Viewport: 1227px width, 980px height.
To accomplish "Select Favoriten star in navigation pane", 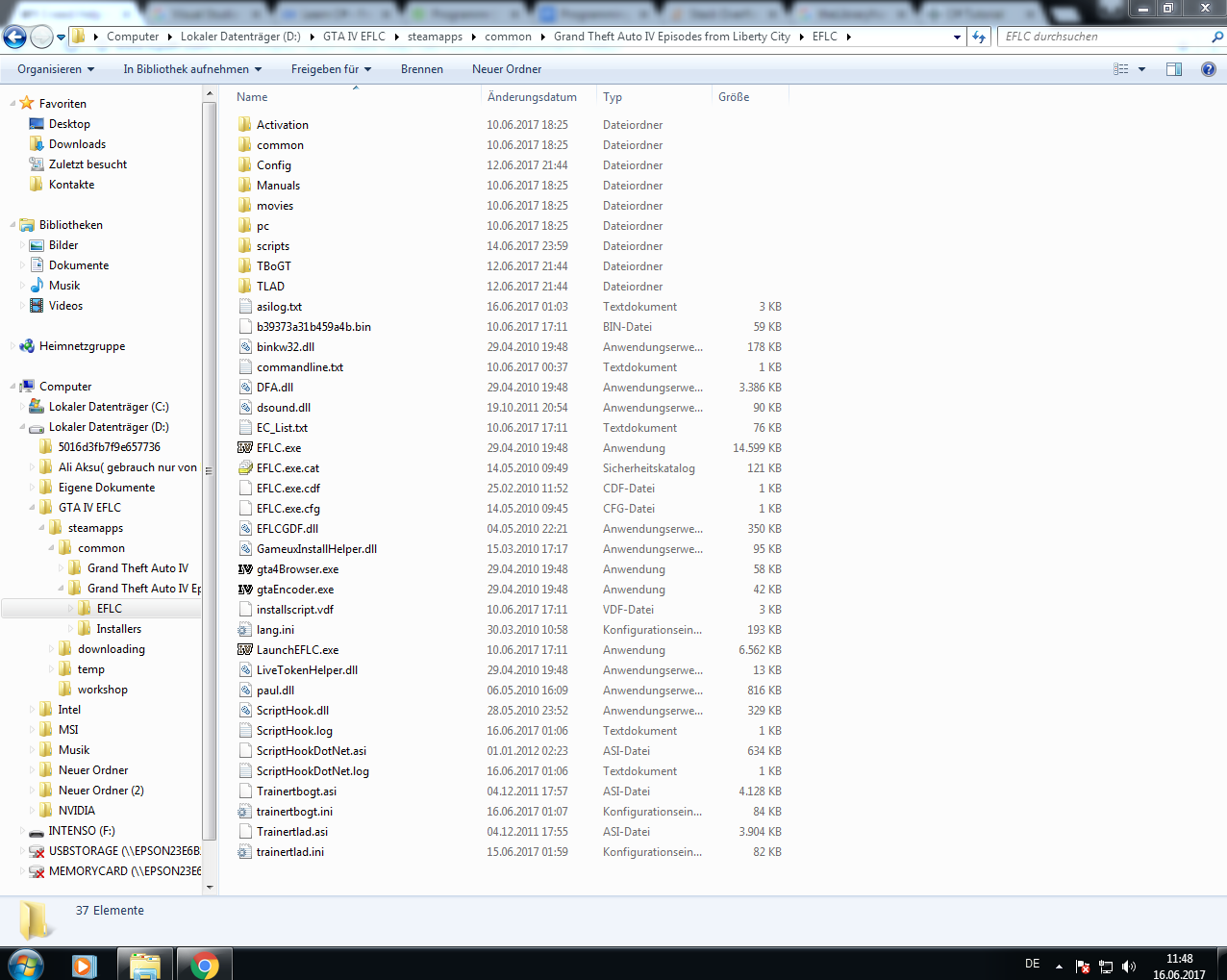I will pos(27,103).
